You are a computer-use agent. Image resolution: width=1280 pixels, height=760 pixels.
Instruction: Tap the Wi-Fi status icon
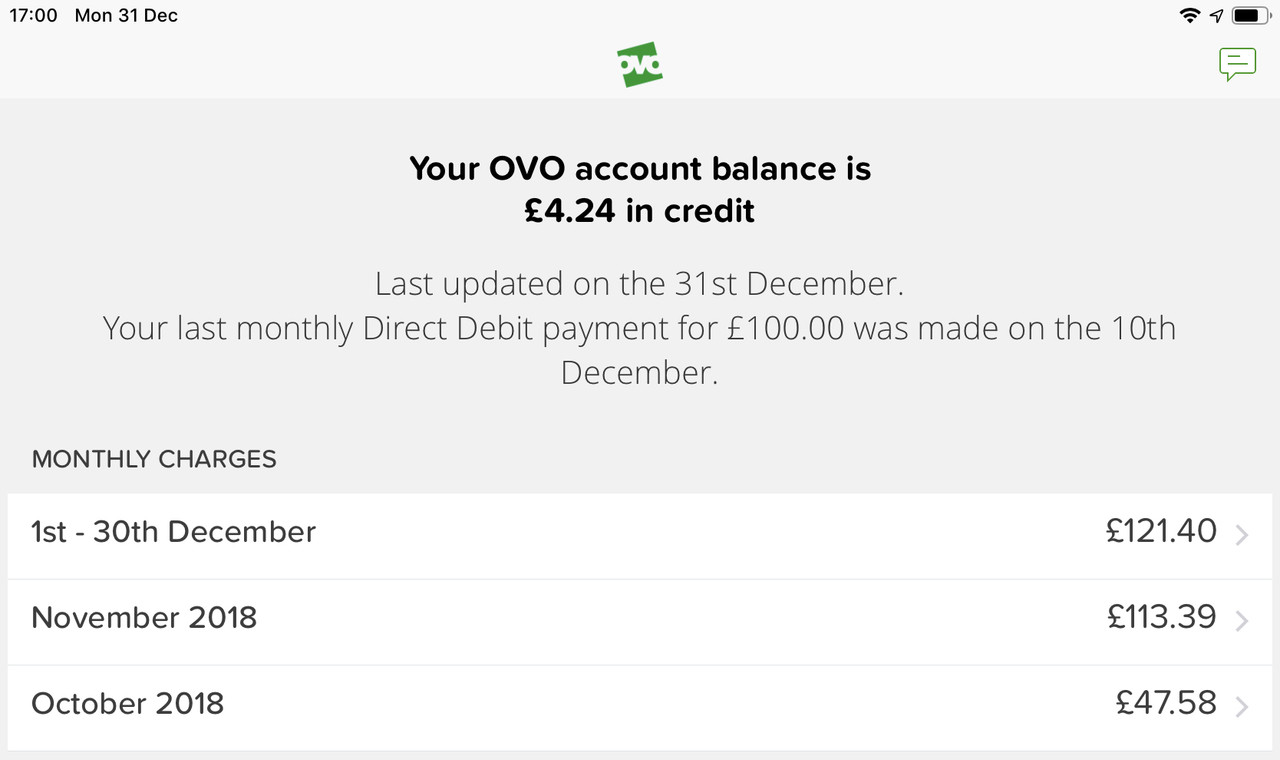pyautogui.click(x=1189, y=16)
